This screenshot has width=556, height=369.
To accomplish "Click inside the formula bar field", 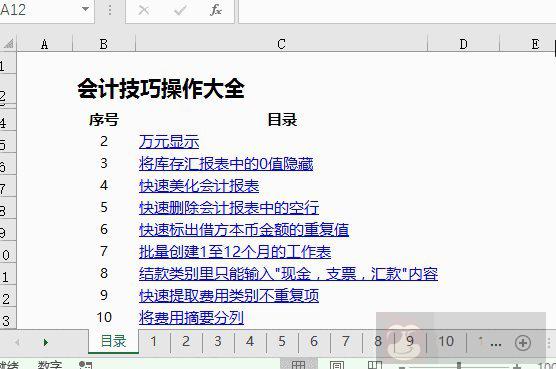I will [397, 11].
